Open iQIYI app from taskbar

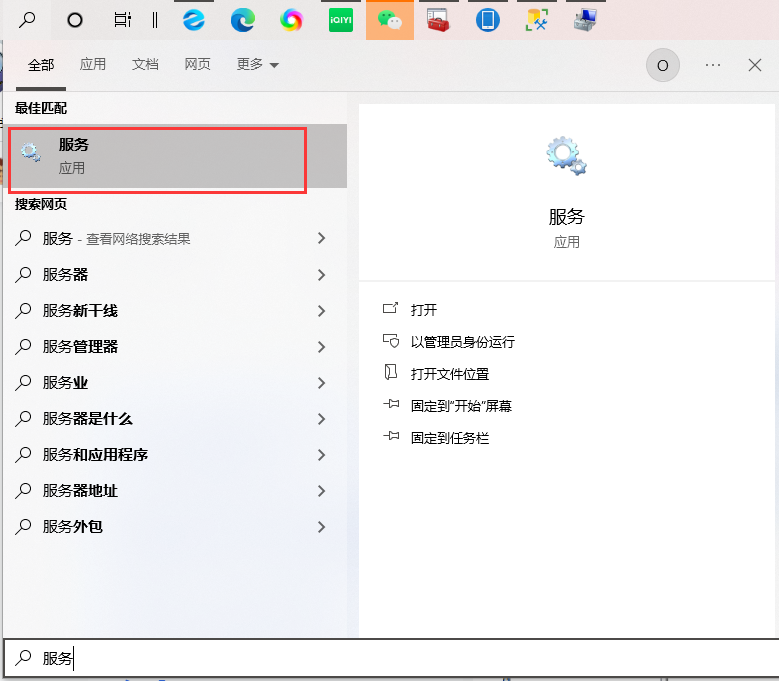(341, 20)
